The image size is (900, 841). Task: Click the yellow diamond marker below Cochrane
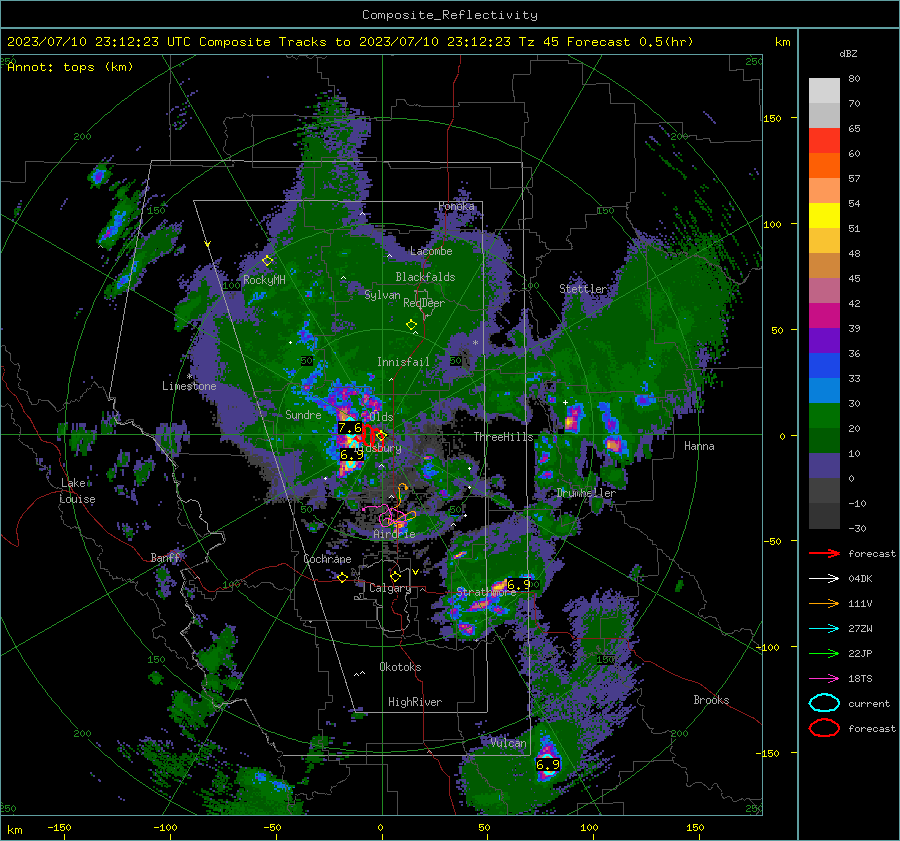[x=342, y=577]
